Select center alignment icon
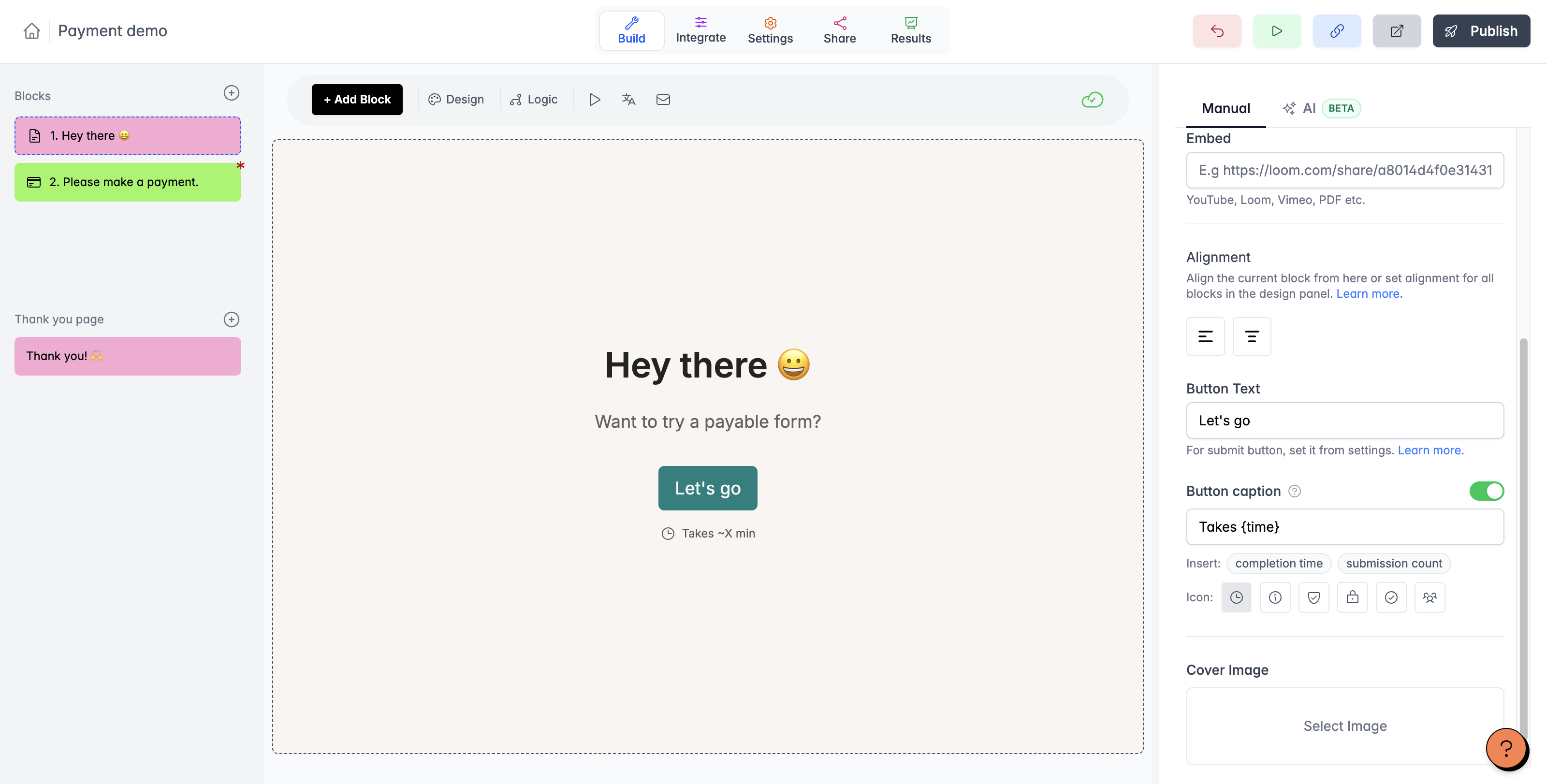Image resolution: width=1546 pixels, height=784 pixels. tap(1251, 336)
